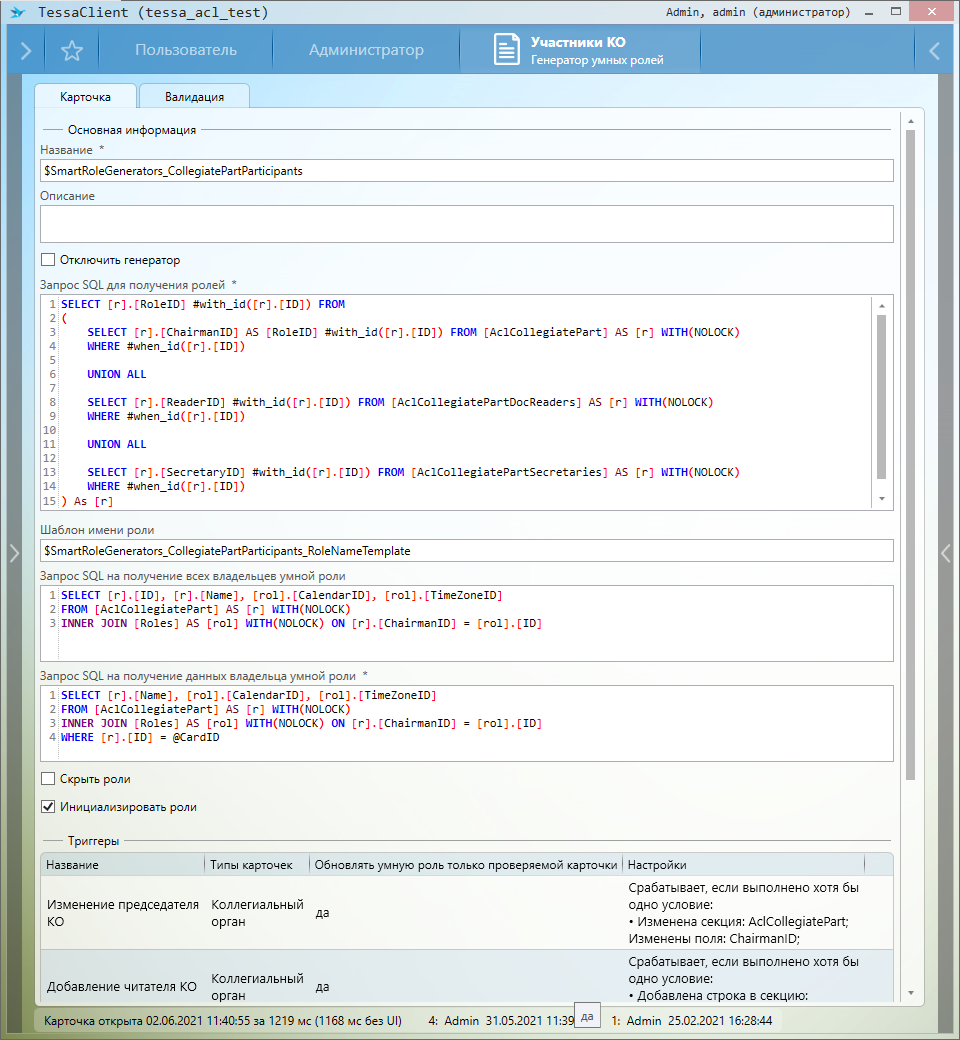960x1040 pixels.
Task: Click the favorites star icon
Action: [71, 51]
